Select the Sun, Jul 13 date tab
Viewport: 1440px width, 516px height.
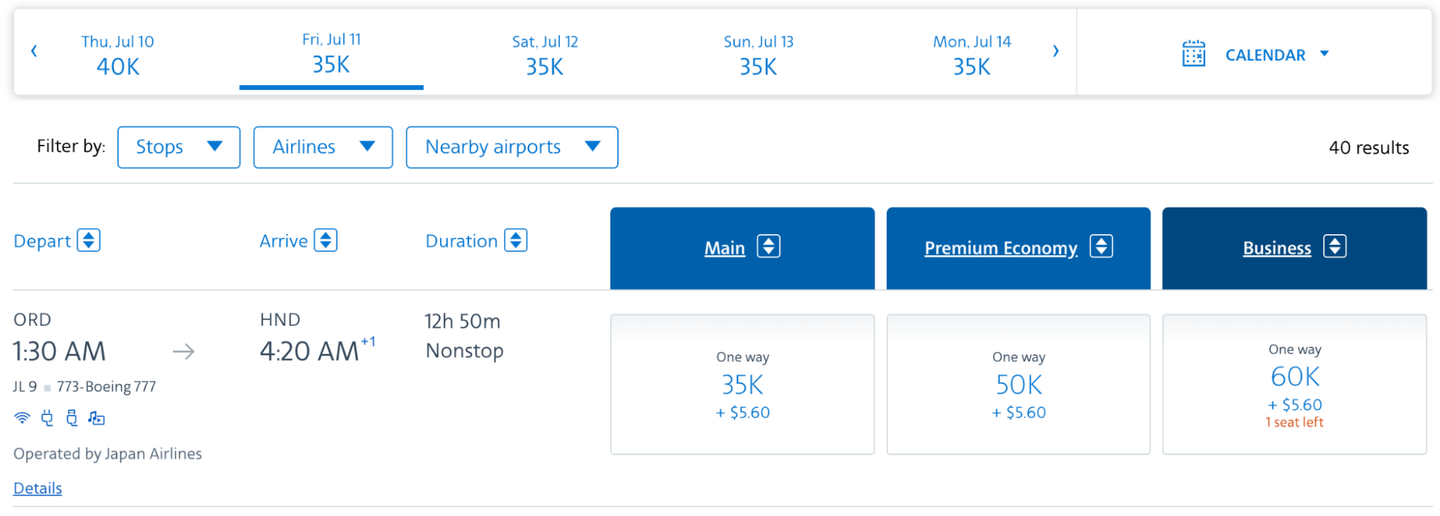(x=758, y=55)
